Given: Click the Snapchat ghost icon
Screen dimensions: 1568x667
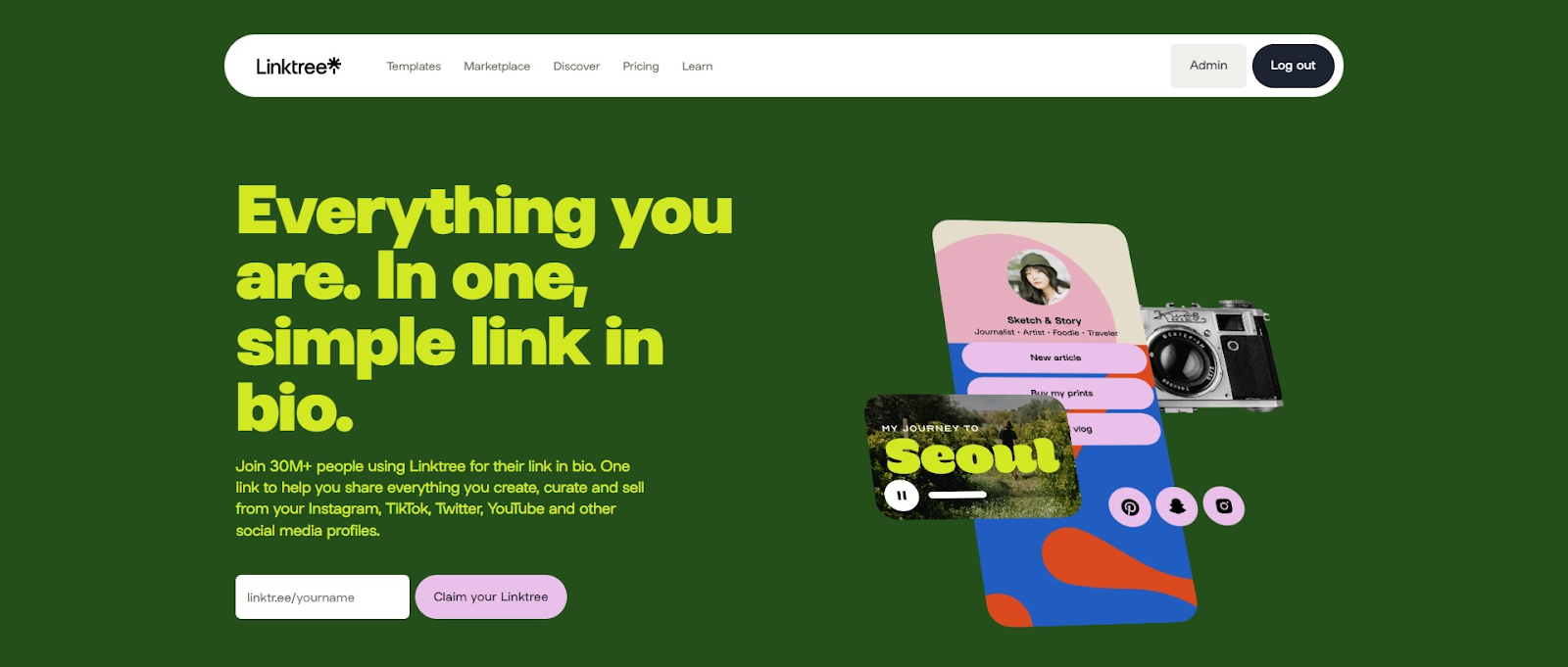Looking at the screenshot, I should [x=1177, y=506].
